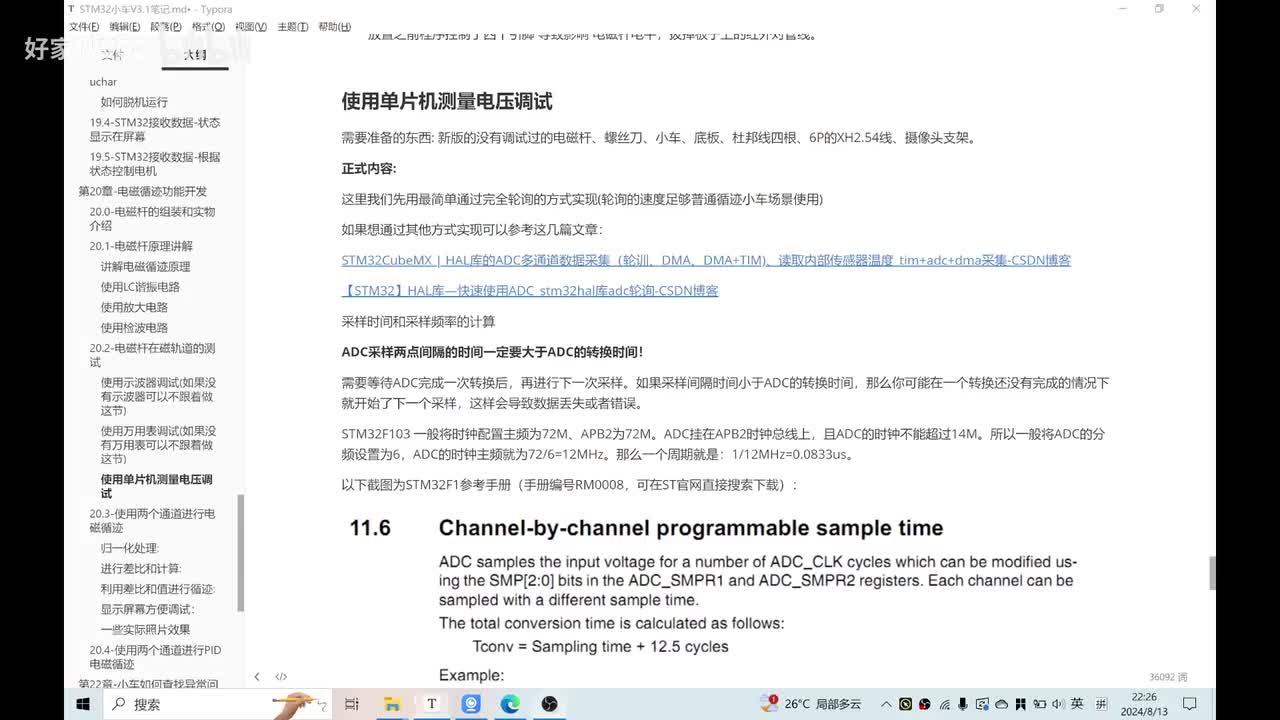Open the 段落(P) menu
This screenshot has height=720, width=1280.
(166, 27)
